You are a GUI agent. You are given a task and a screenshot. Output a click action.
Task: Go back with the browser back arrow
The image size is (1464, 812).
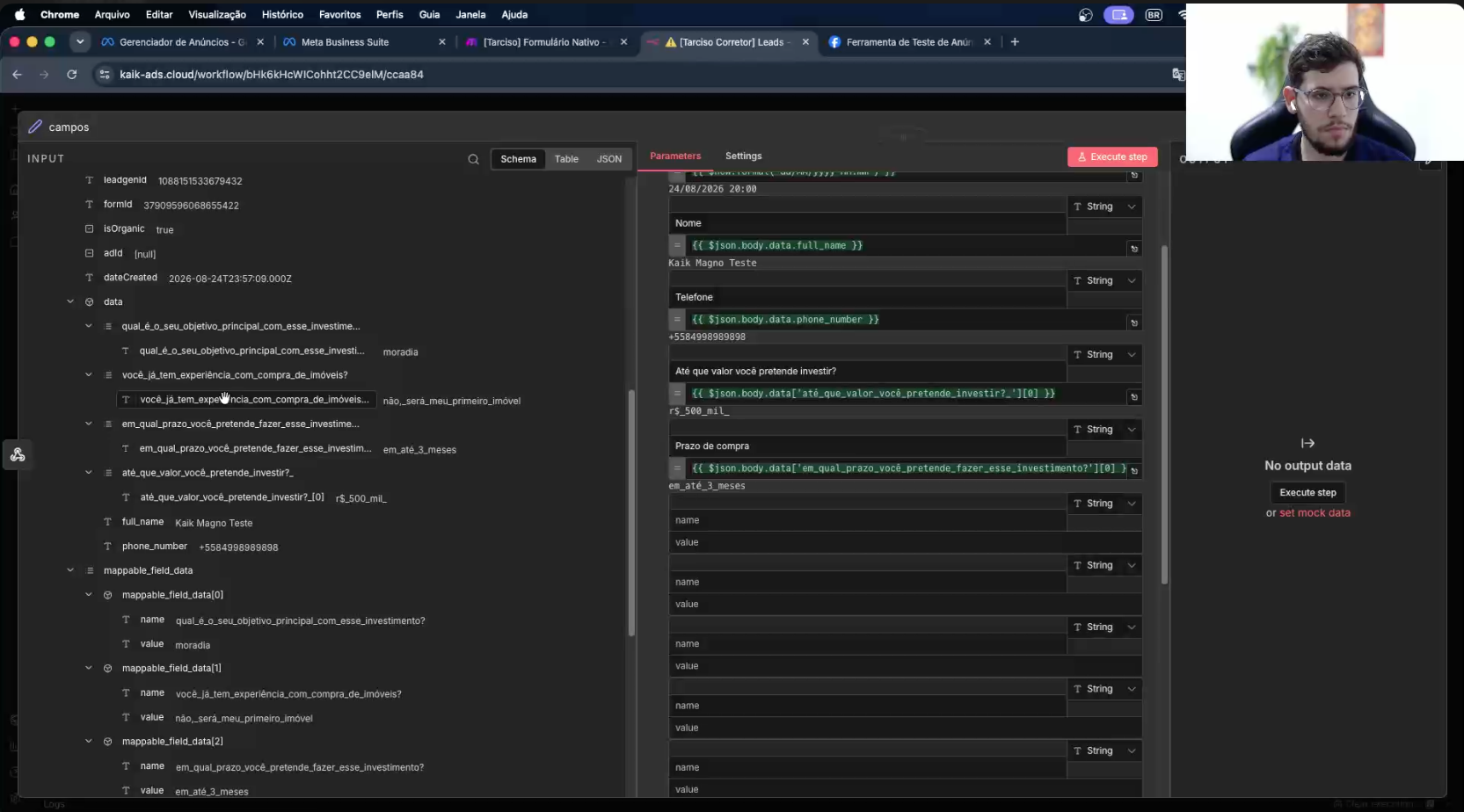coord(17,75)
